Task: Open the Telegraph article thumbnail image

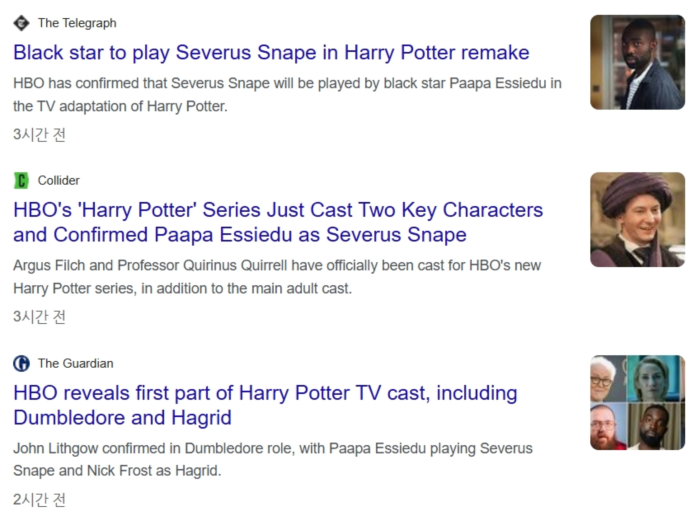Action: pyautogui.click(x=638, y=62)
